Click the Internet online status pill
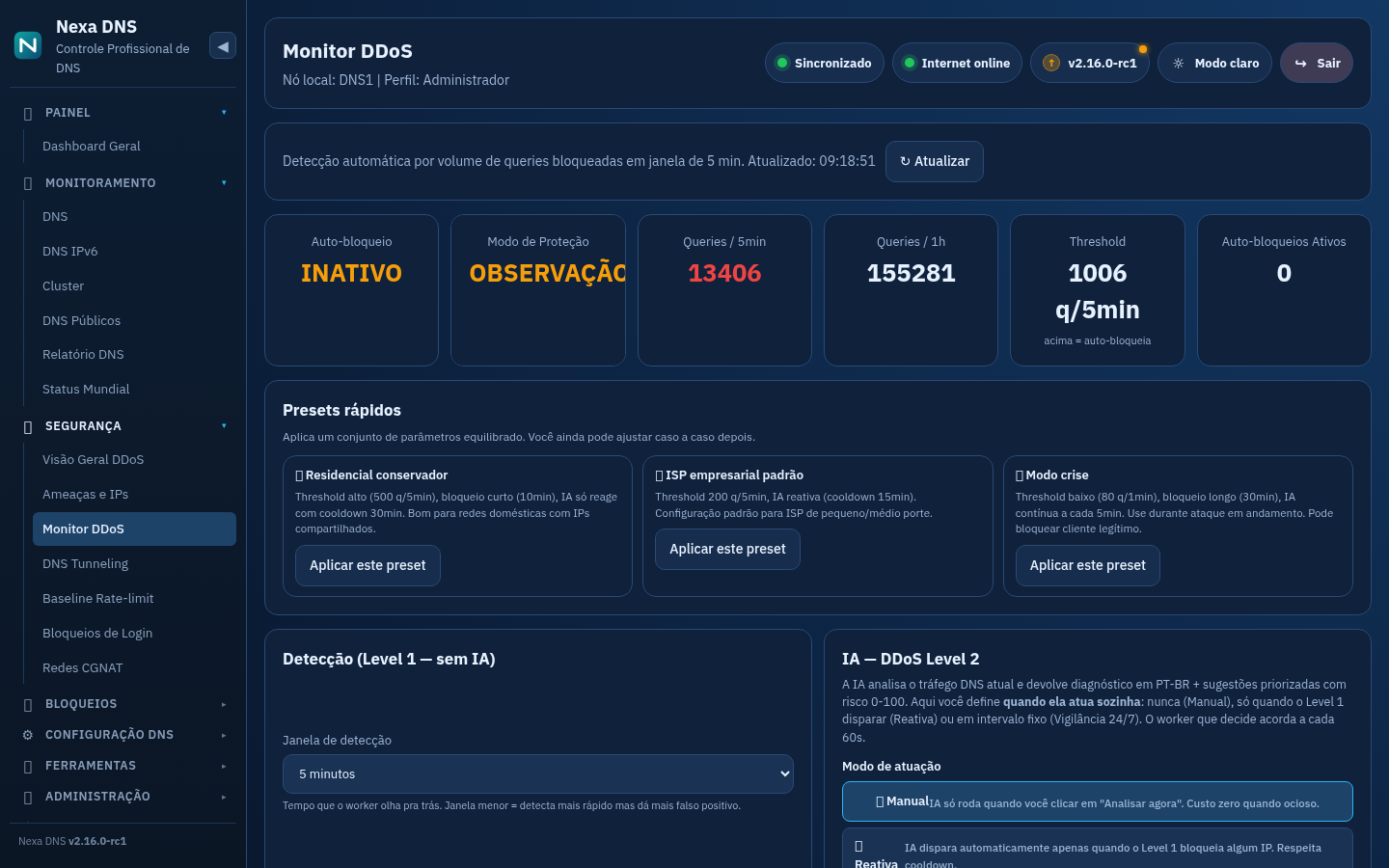1389x868 pixels. click(957, 63)
